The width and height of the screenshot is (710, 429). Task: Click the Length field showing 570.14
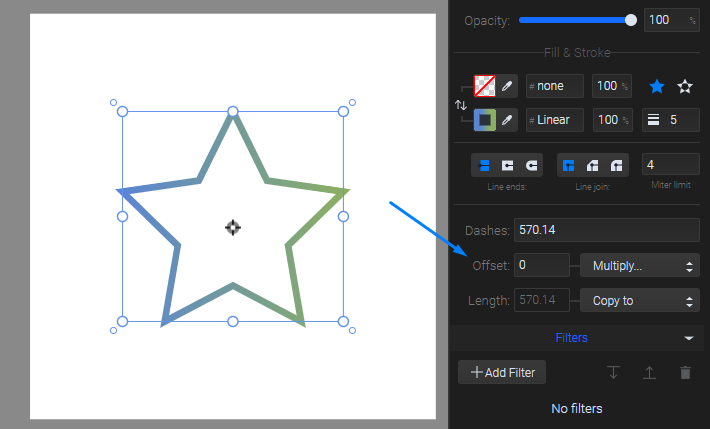(x=542, y=300)
